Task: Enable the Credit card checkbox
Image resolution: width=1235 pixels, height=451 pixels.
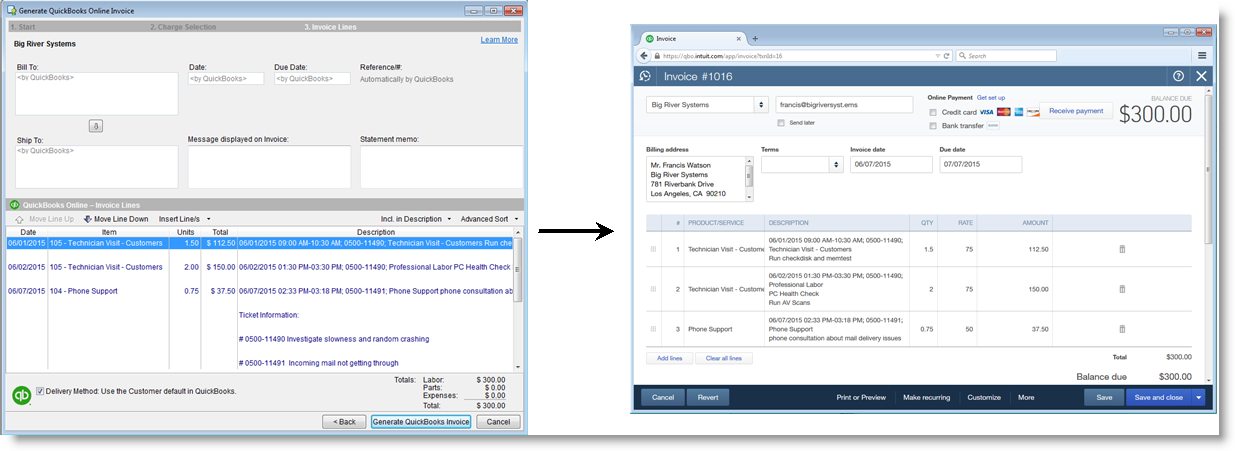Action: pyautogui.click(x=933, y=112)
